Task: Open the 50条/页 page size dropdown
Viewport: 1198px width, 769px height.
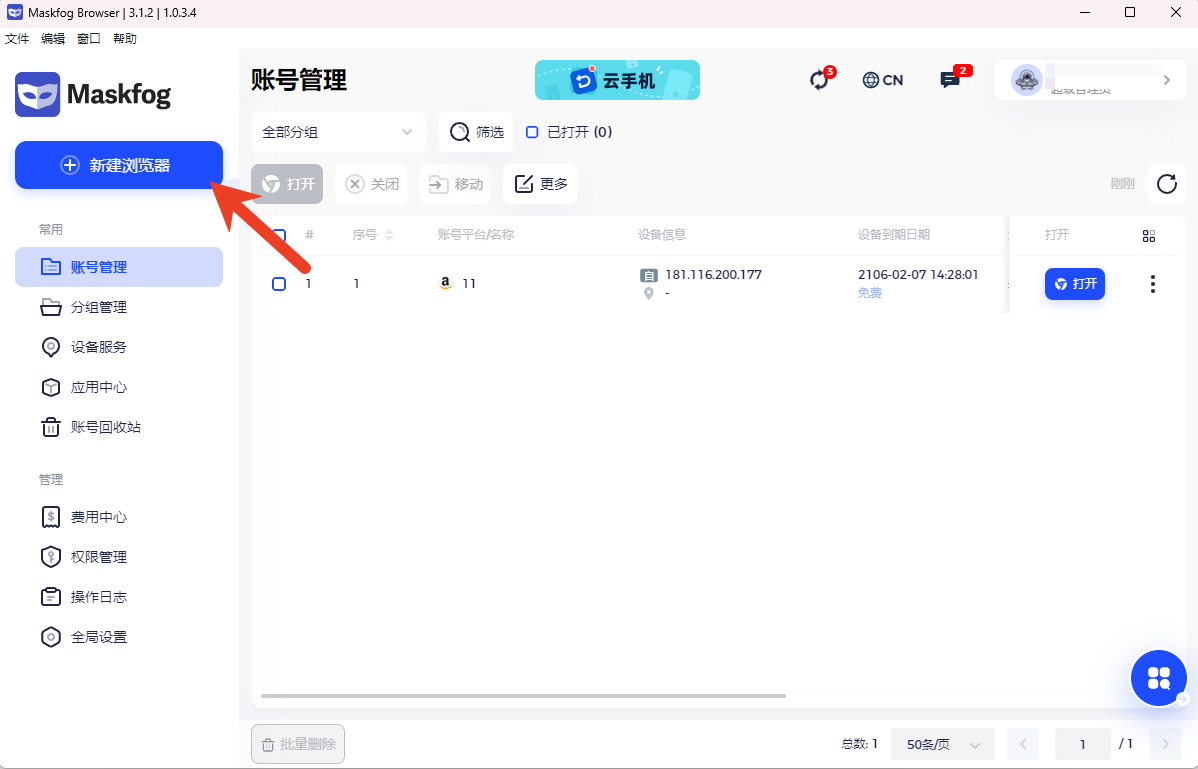Action: click(x=942, y=744)
